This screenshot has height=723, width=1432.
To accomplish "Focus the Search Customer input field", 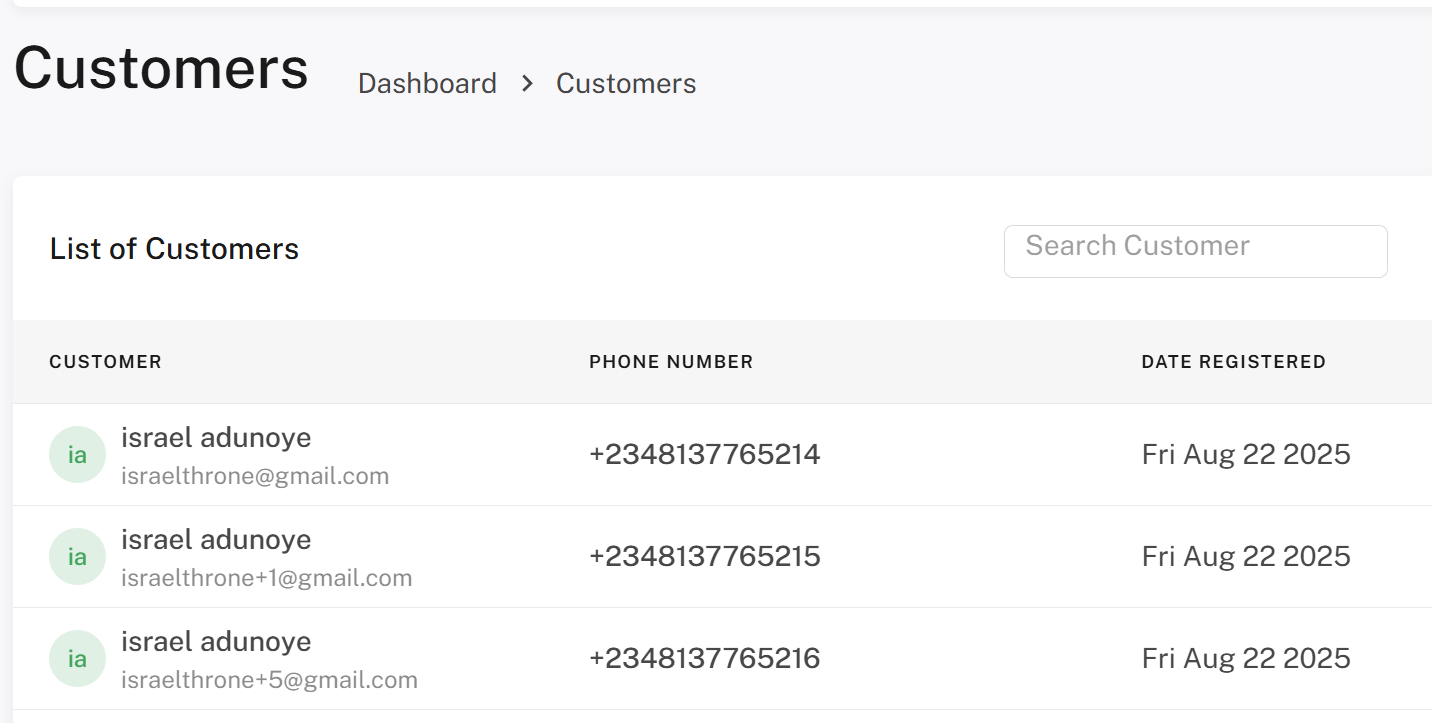I will coord(1195,251).
